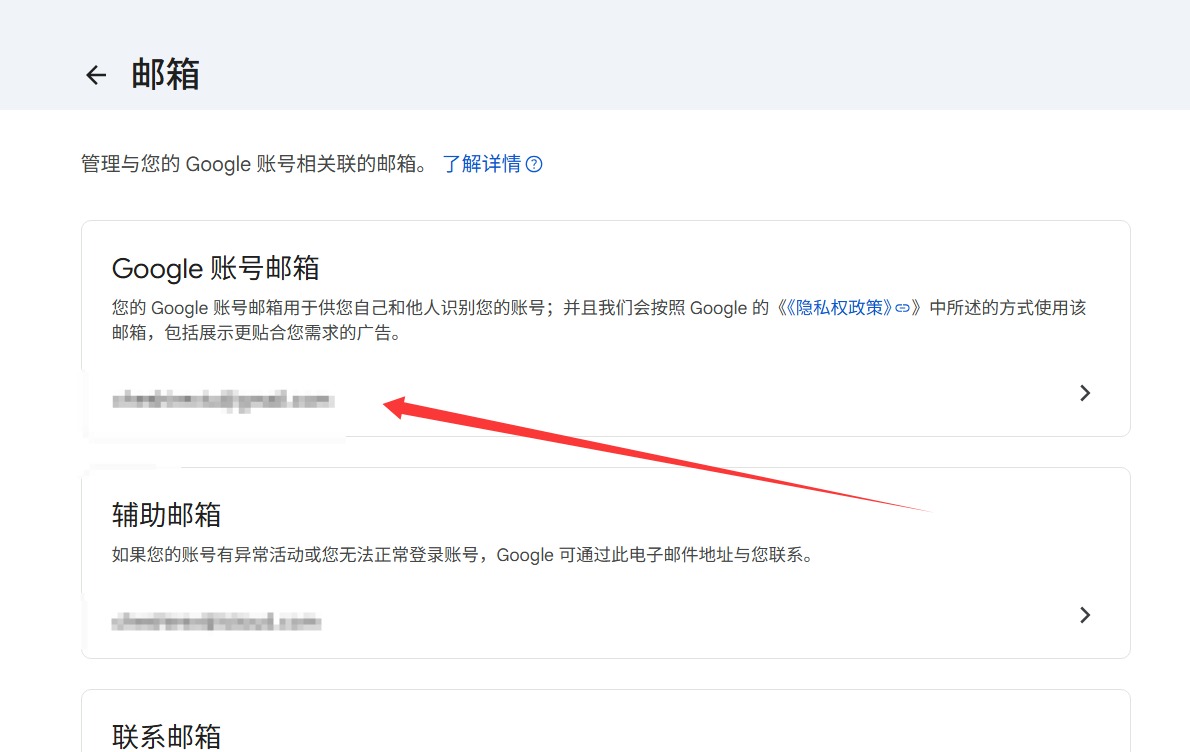The image size is (1190, 752).
Task: Click the link icon after 隐私权政策
Action: 902,308
